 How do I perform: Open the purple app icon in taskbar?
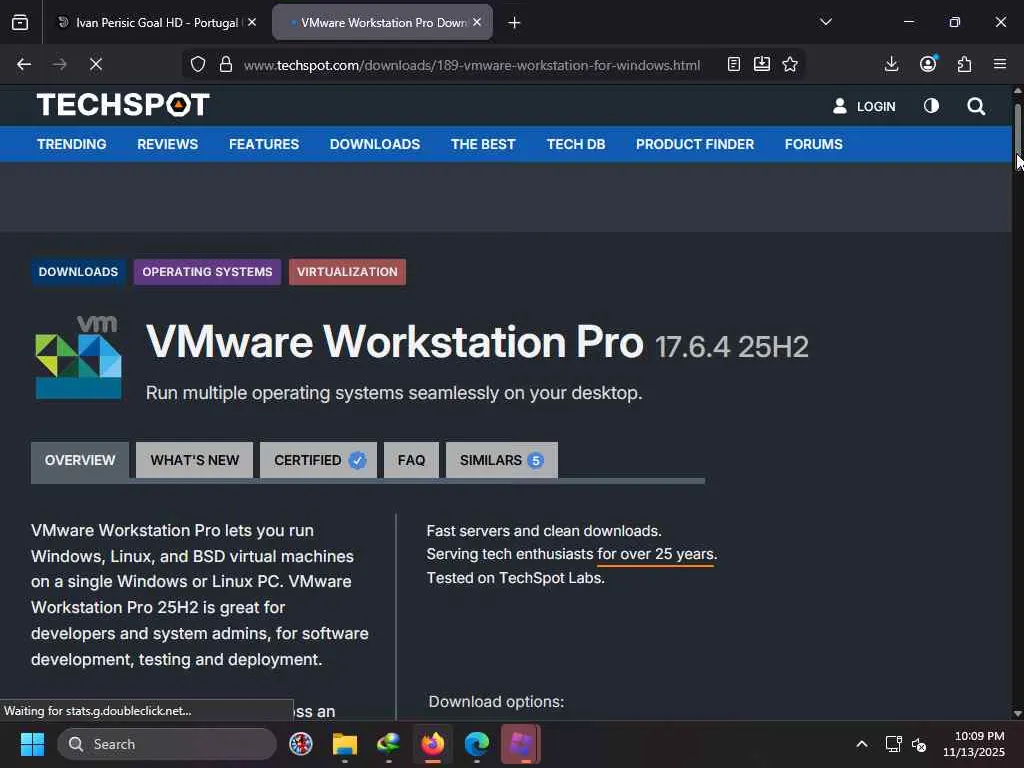click(x=520, y=744)
